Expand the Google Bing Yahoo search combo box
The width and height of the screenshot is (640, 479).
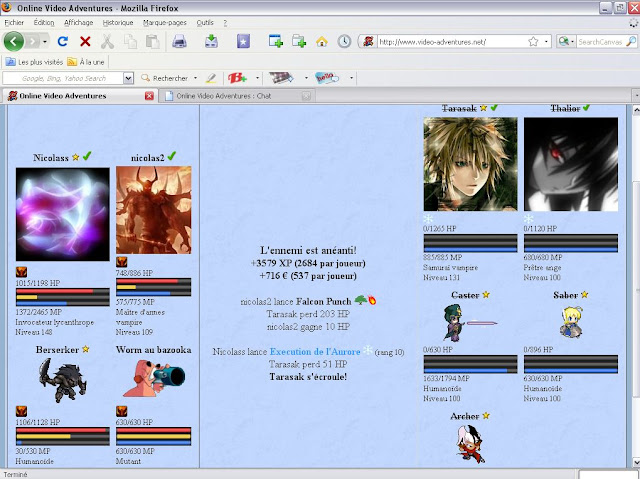click(128, 78)
